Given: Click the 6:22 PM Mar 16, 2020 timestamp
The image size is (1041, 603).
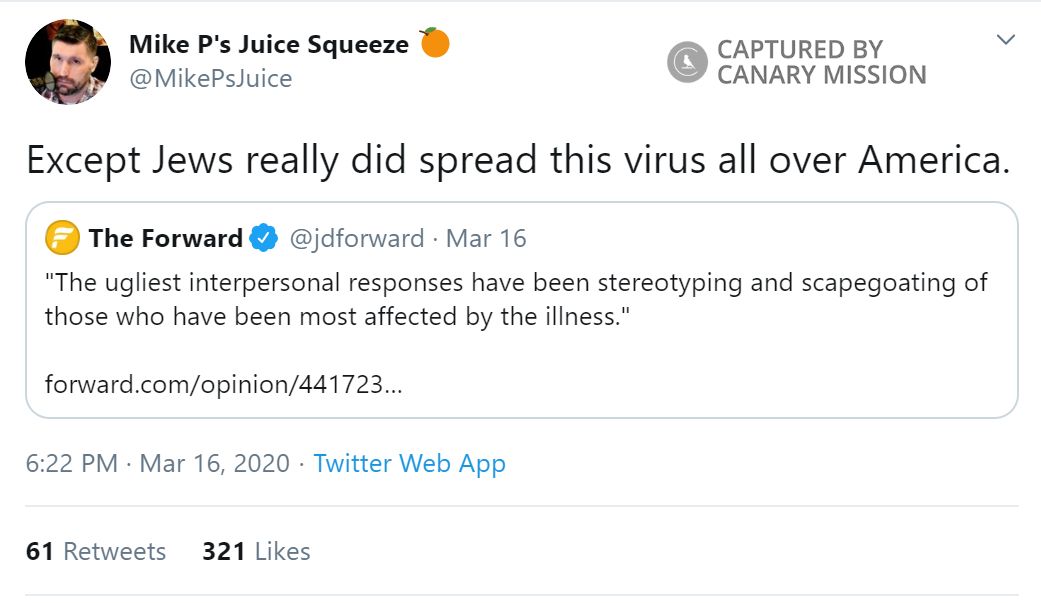Looking at the screenshot, I should click(x=157, y=464).
